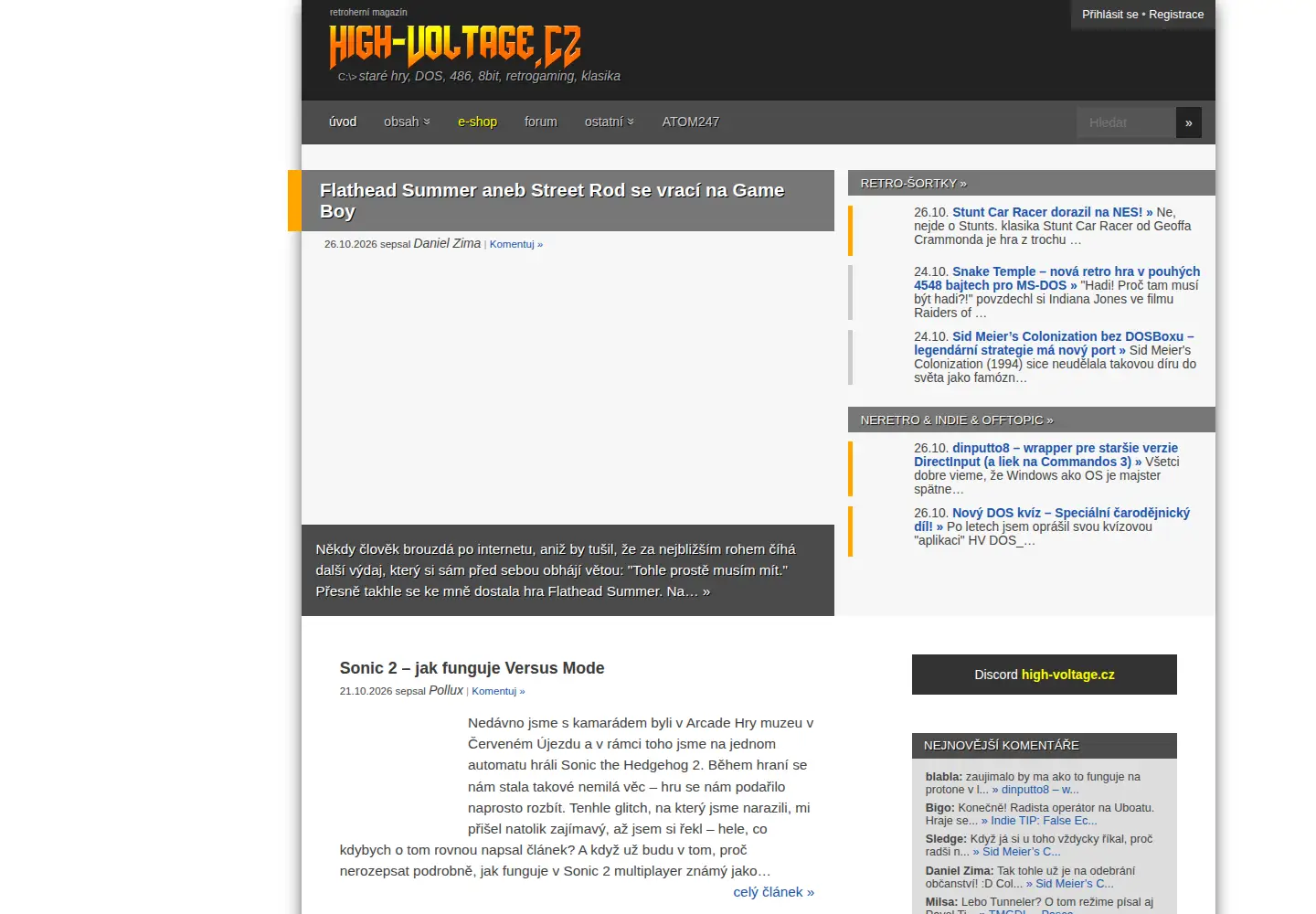Screen dimensions: 1316x914
Task: Go to the forum menu item
Action: click(541, 122)
